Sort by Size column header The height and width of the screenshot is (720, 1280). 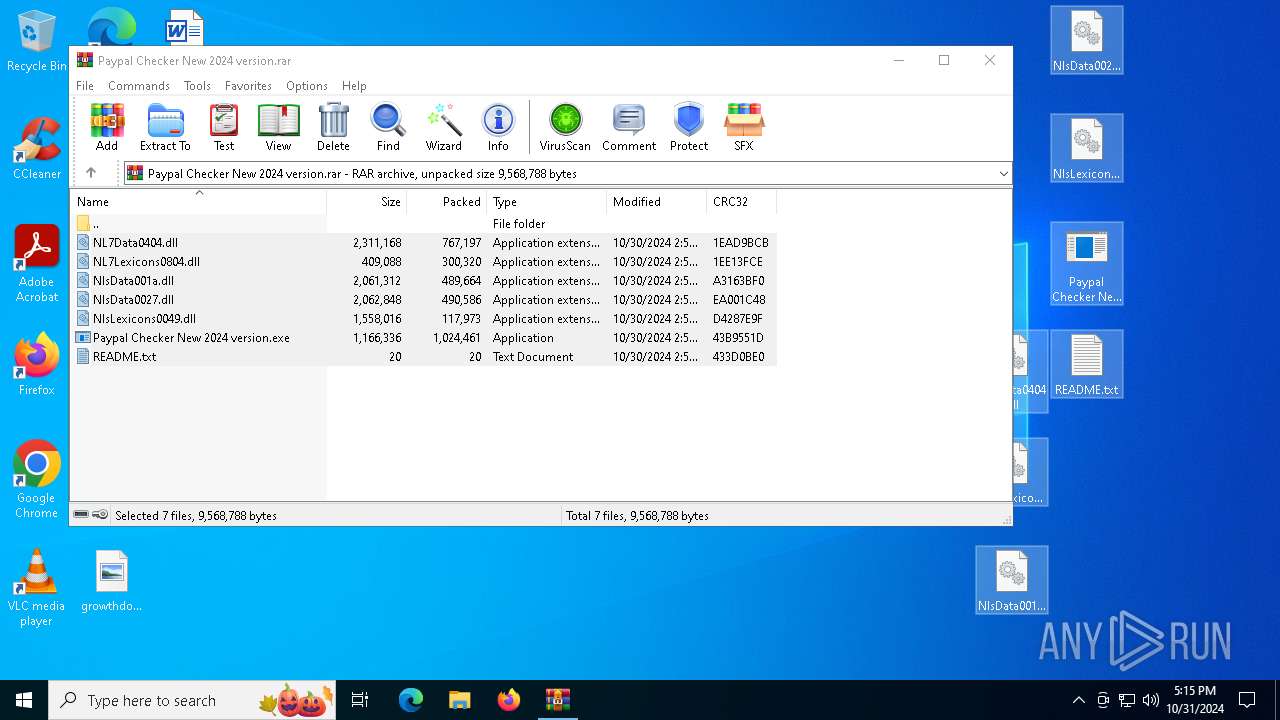(367, 201)
